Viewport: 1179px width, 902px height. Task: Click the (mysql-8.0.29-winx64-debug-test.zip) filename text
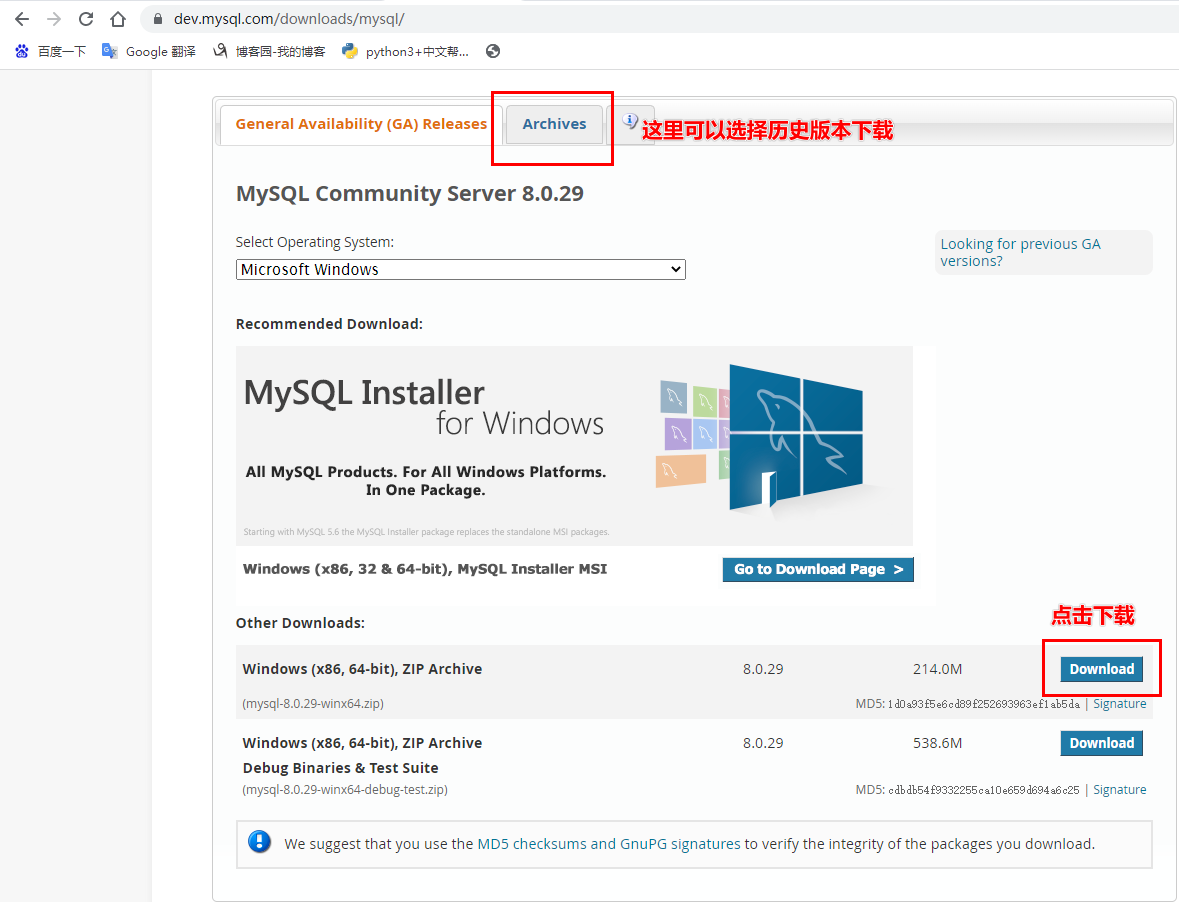pos(345,789)
